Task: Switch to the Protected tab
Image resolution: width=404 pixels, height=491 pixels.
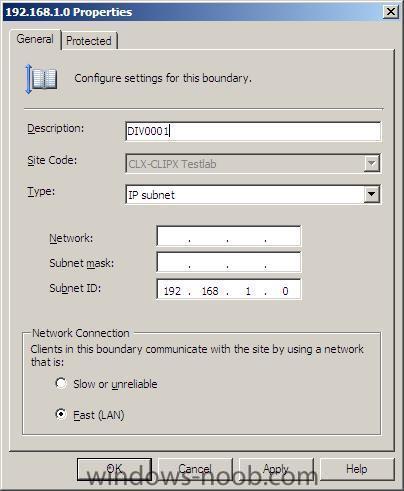Action: coord(89,41)
